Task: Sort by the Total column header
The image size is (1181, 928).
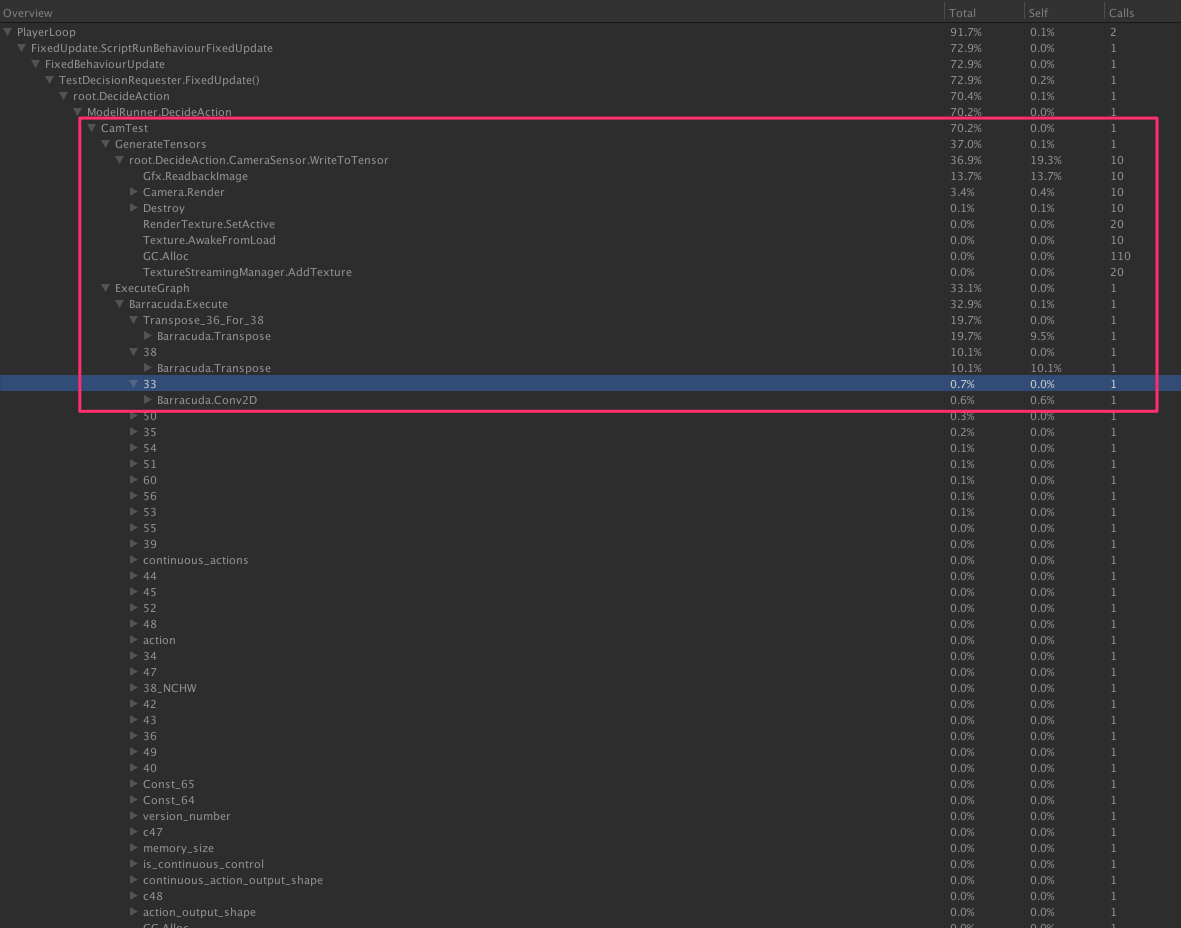Action: [x=963, y=13]
